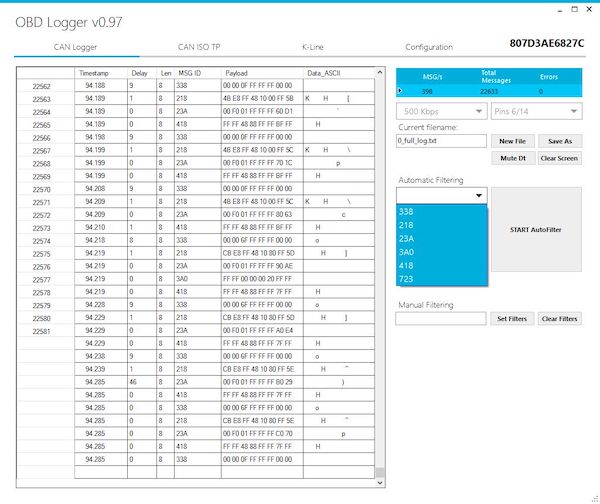Click MSG ID 3A0 in the log table
Image resolution: width=600 pixels, height=504 pixels.
[197, 279]
